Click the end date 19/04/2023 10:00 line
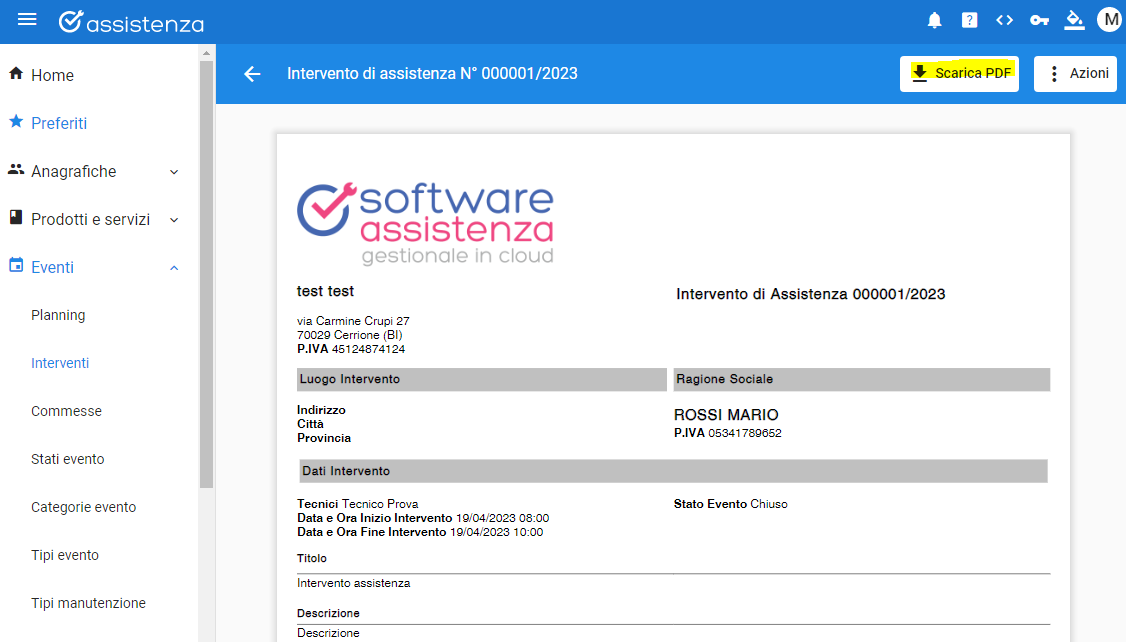The width and height of the screenshot is (1126, 642). [x=420, y=532]
